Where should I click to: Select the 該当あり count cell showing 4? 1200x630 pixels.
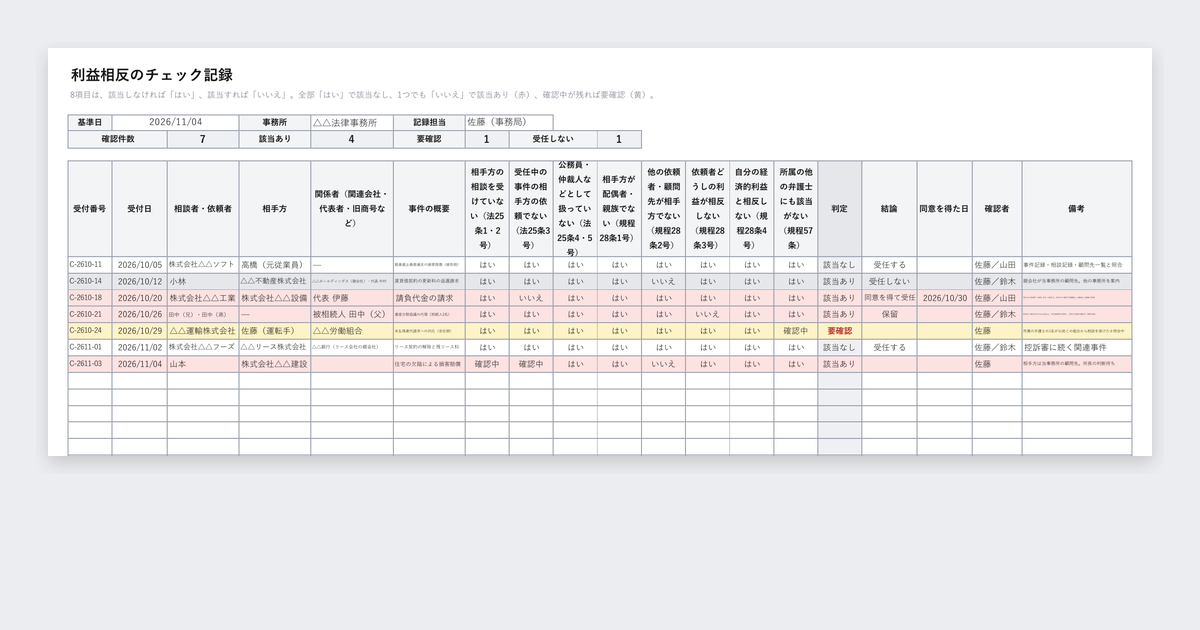(x=351, y=139)
